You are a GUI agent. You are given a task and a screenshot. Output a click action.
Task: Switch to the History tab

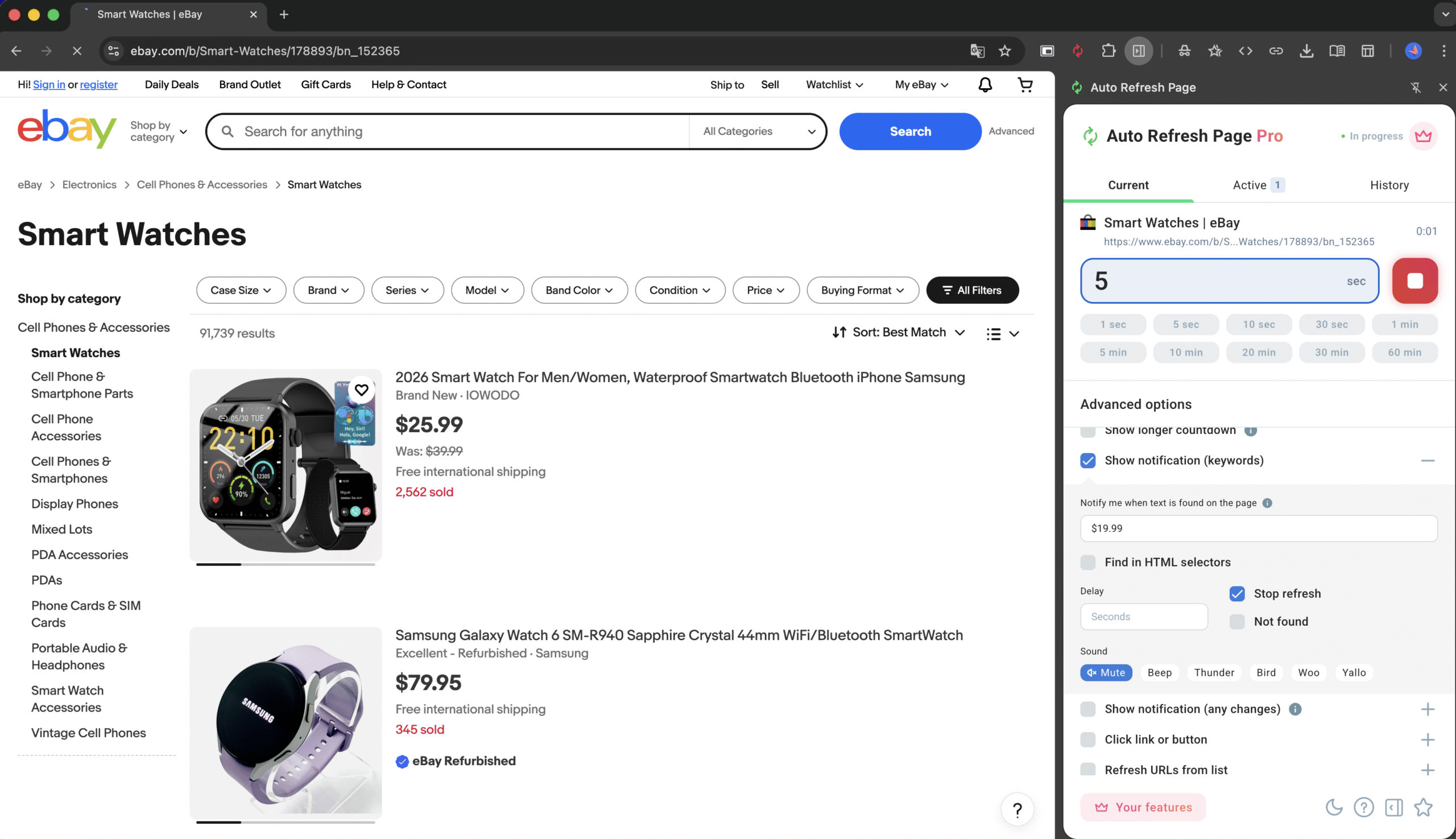tap(1388, 185)
